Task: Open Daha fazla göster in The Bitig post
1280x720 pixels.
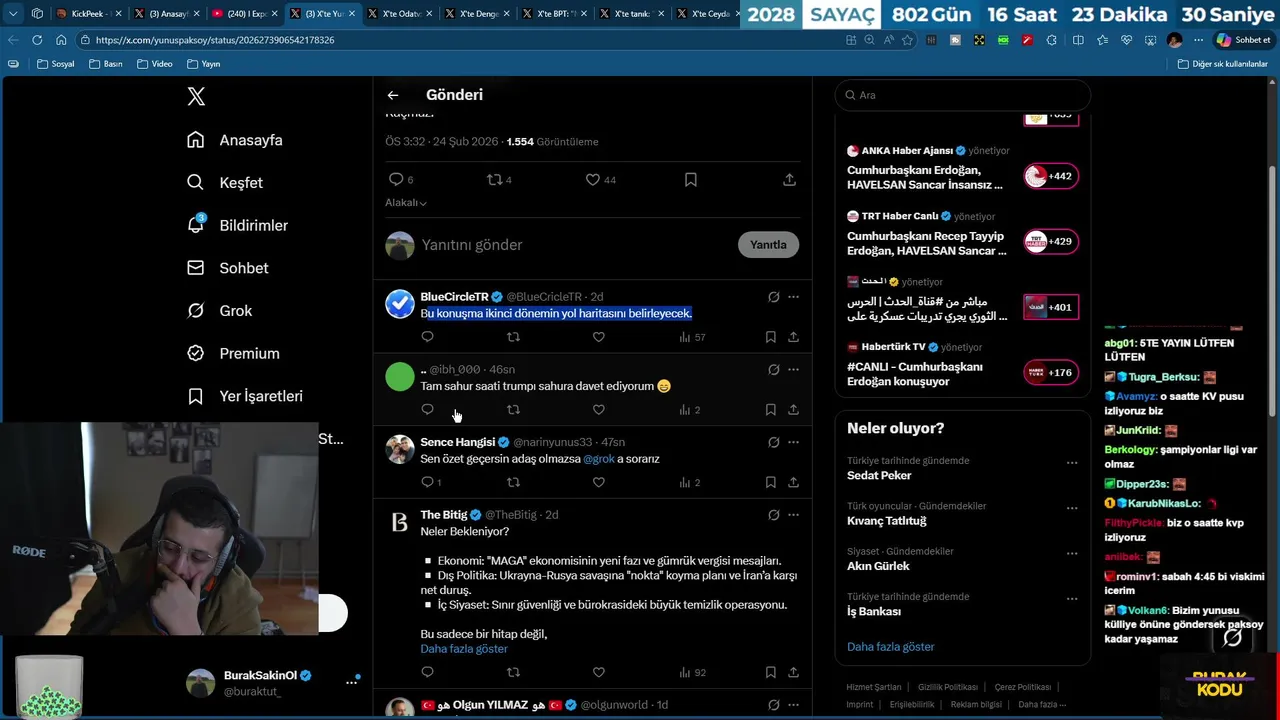Action: [464, 649]
